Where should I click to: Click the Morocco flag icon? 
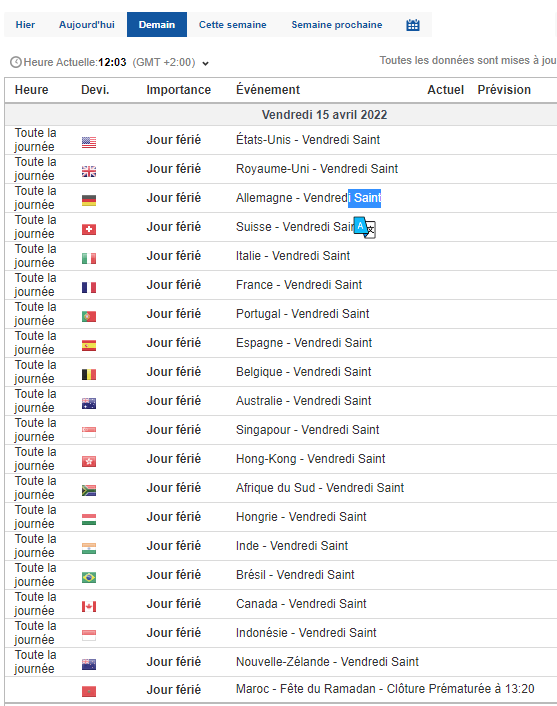coord(89,691)
